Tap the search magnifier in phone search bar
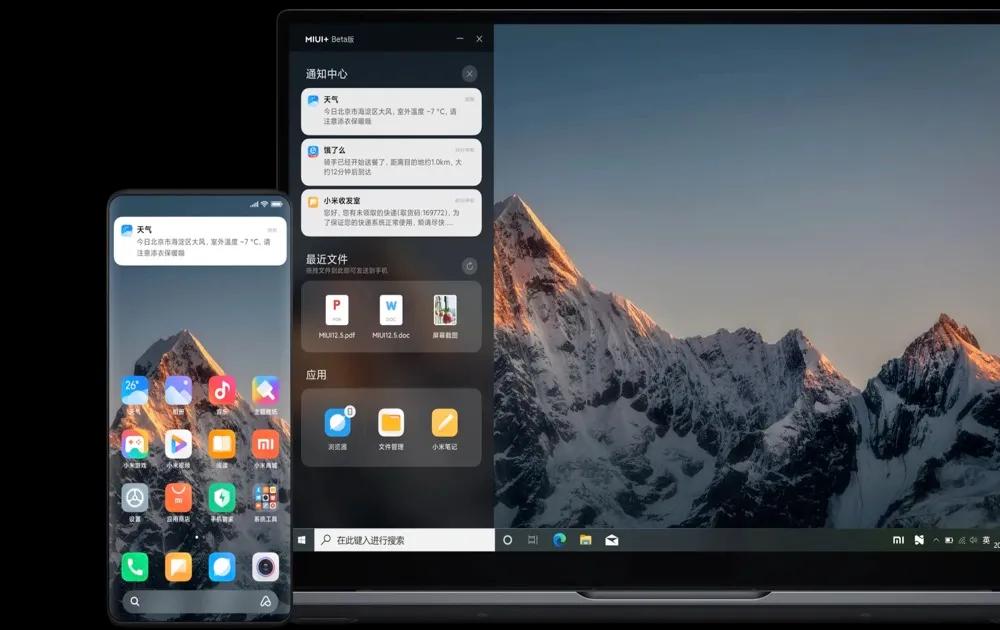The height and width of the screenshot is (630, 1000). click(x=135, y=601)
